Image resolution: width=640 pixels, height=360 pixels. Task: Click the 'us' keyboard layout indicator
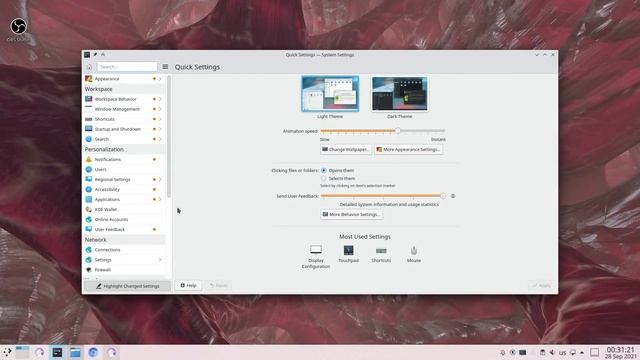(562, 353)
